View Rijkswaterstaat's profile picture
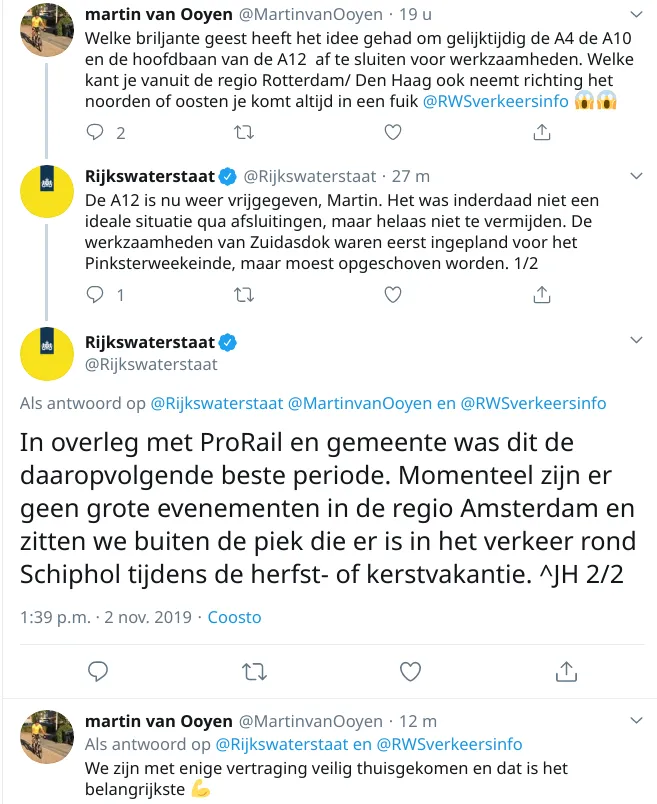Viewport: 657px width, 804px height. pyautogui.click(x=46, y=354)
